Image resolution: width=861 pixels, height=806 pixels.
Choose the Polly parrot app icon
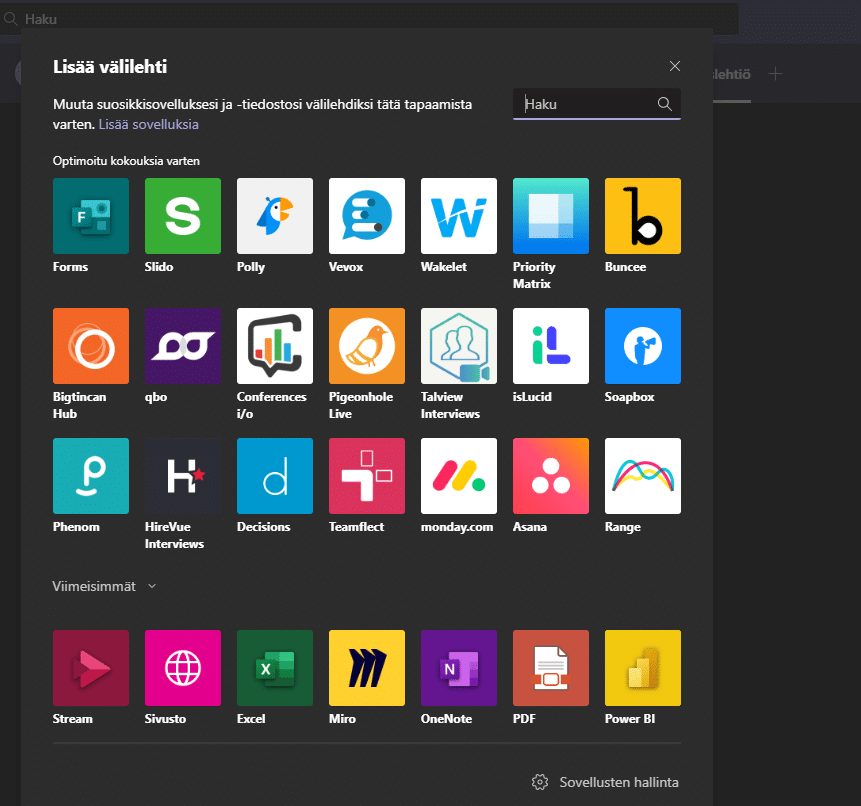point(275,216)
